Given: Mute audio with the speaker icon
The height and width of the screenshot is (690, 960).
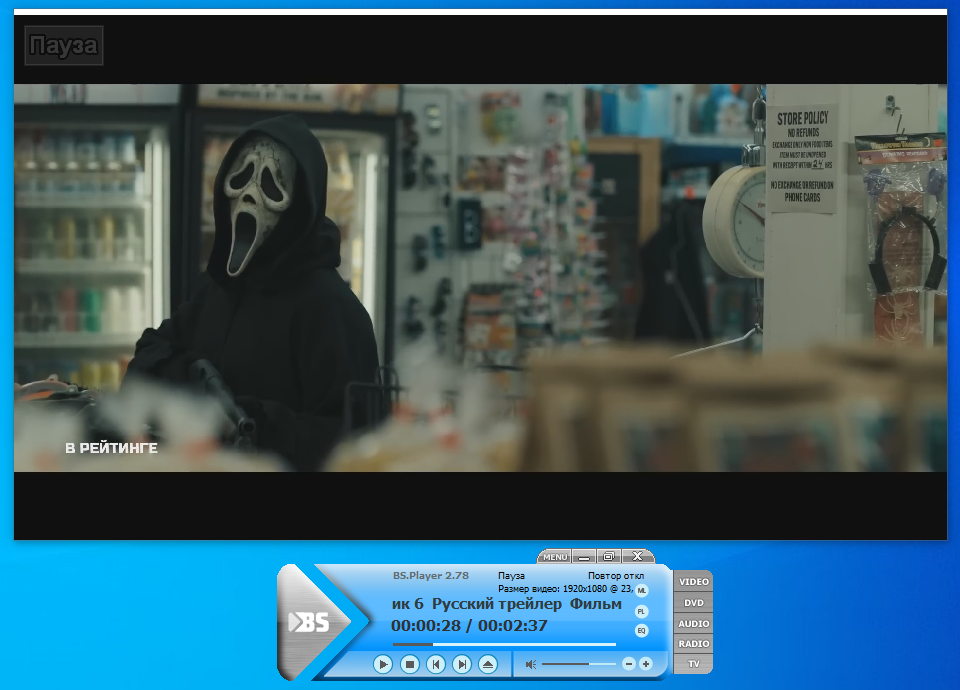Looking at the screenshot, I should point(531,664).
